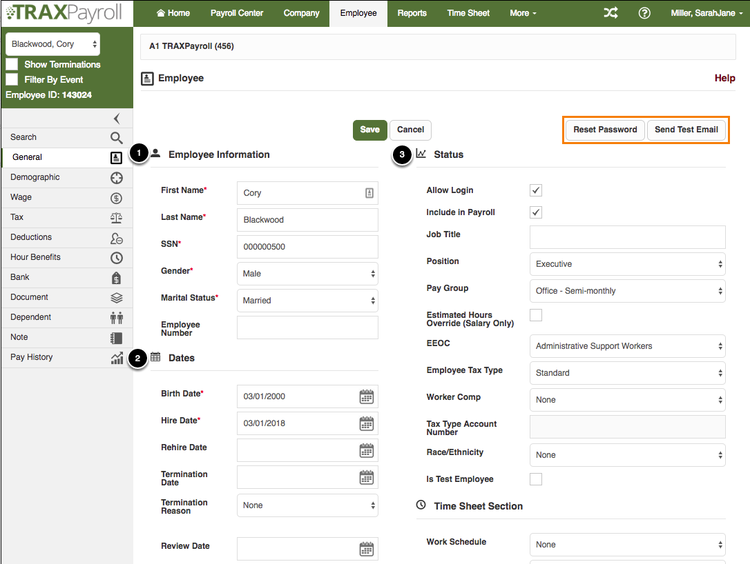Click the green Save button
Viewport: 750px width, 564px height.
tap(370, 130)
